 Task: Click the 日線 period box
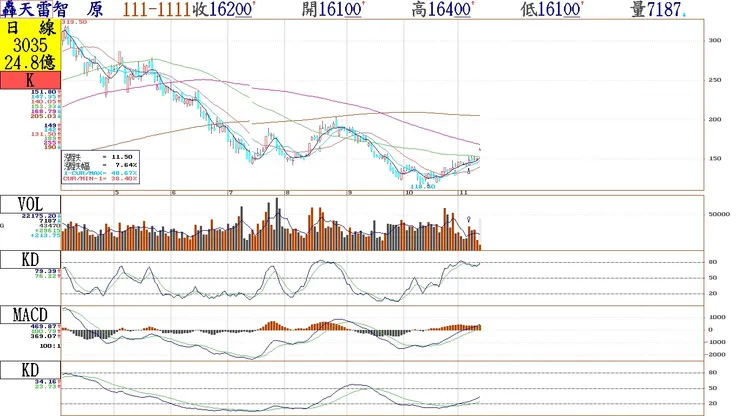pos(30,28)
